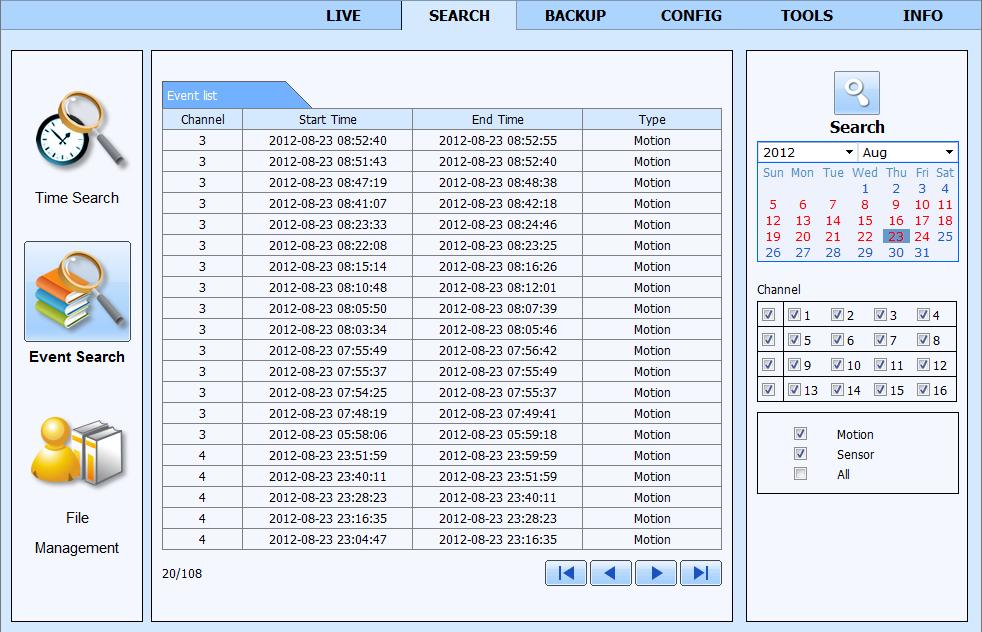The width and height of the screenshot is (982, 632).
Task: Open the BACKUP tab
Action: coord(575,16)
